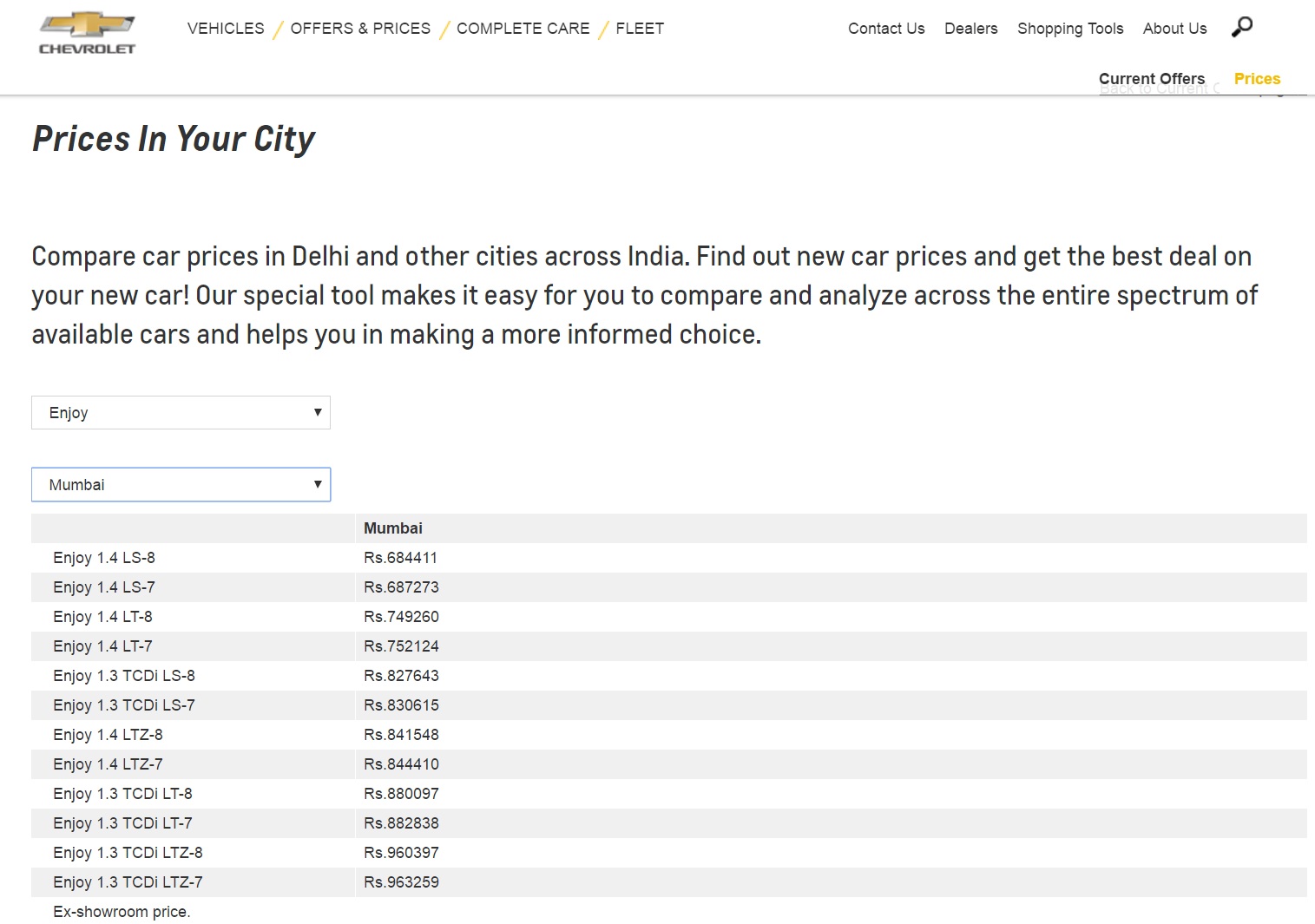This screenshot has height=924, width=1315.
Task: Select price Rs.960397
Action: point(401,853)
